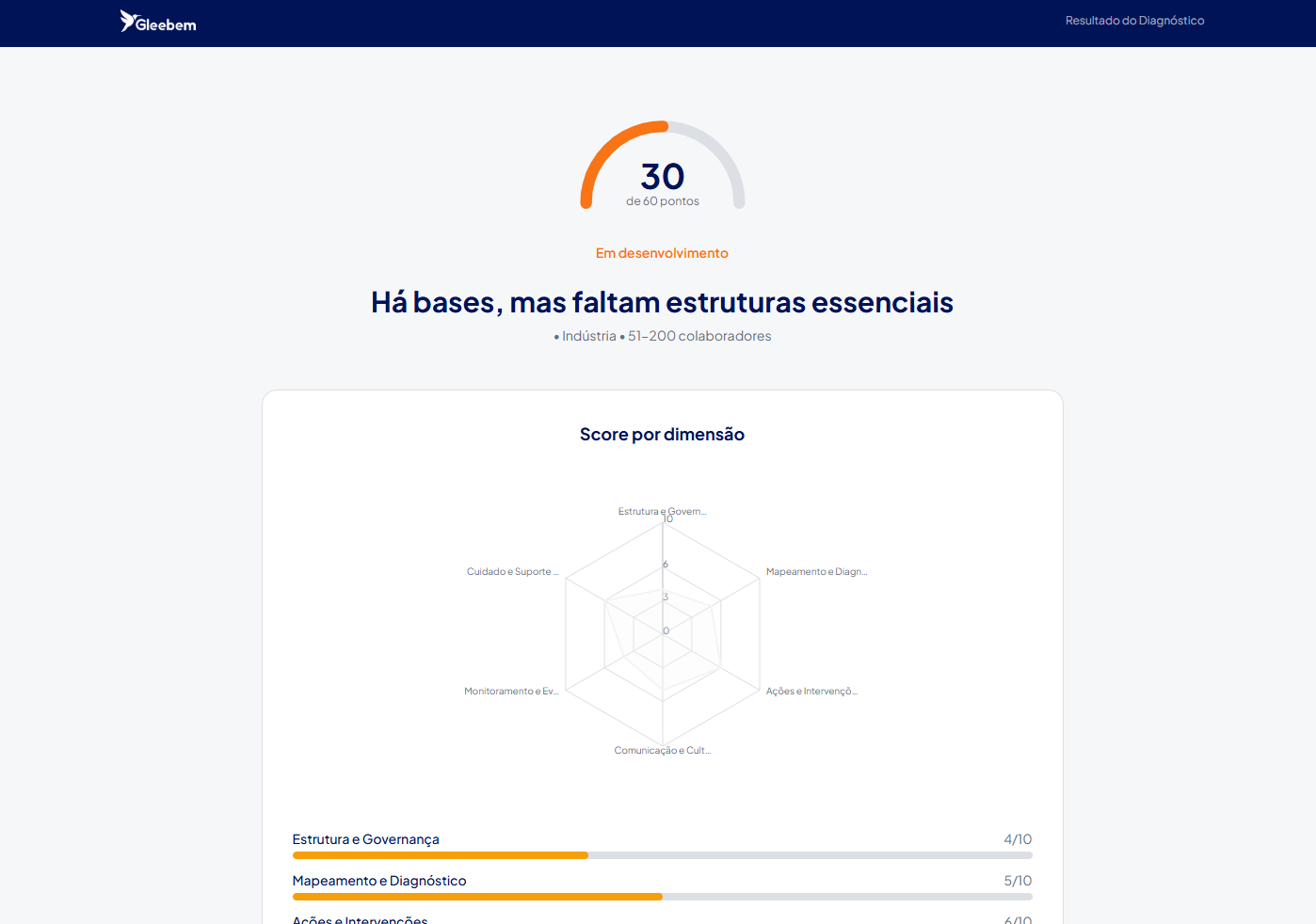Expand the "Estrutura e Governança" dimension row
The height and width of the screenshot is (924, 1316).
pos(365,838)
